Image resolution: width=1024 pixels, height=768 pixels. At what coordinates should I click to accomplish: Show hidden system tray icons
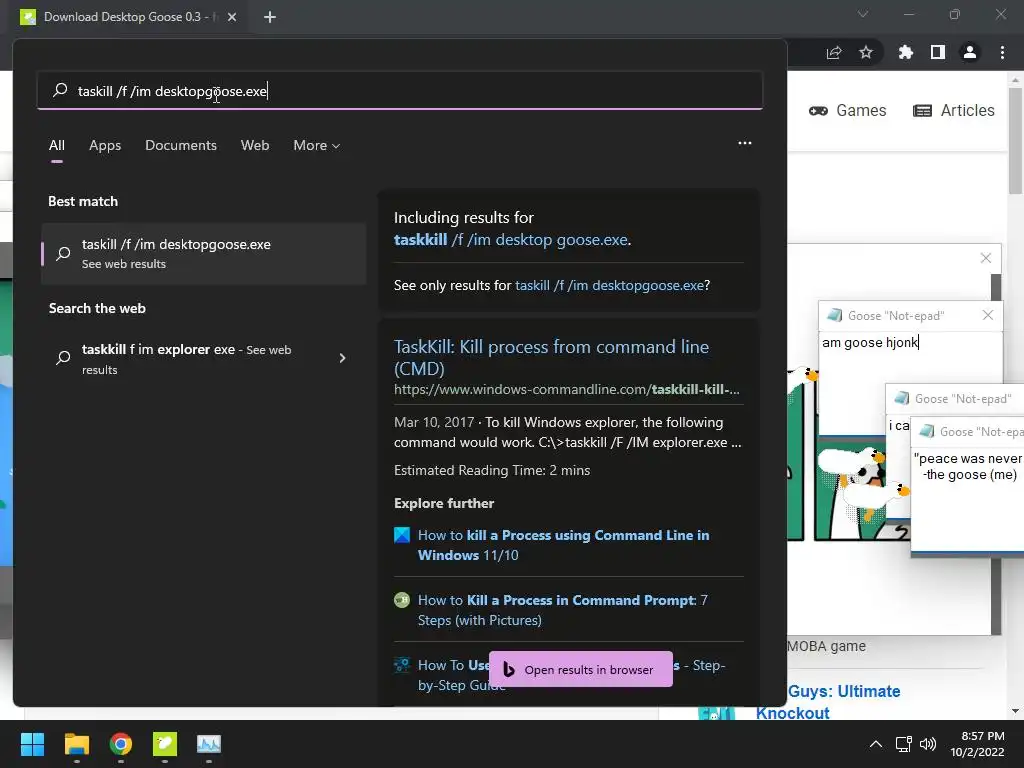[876, 744]
